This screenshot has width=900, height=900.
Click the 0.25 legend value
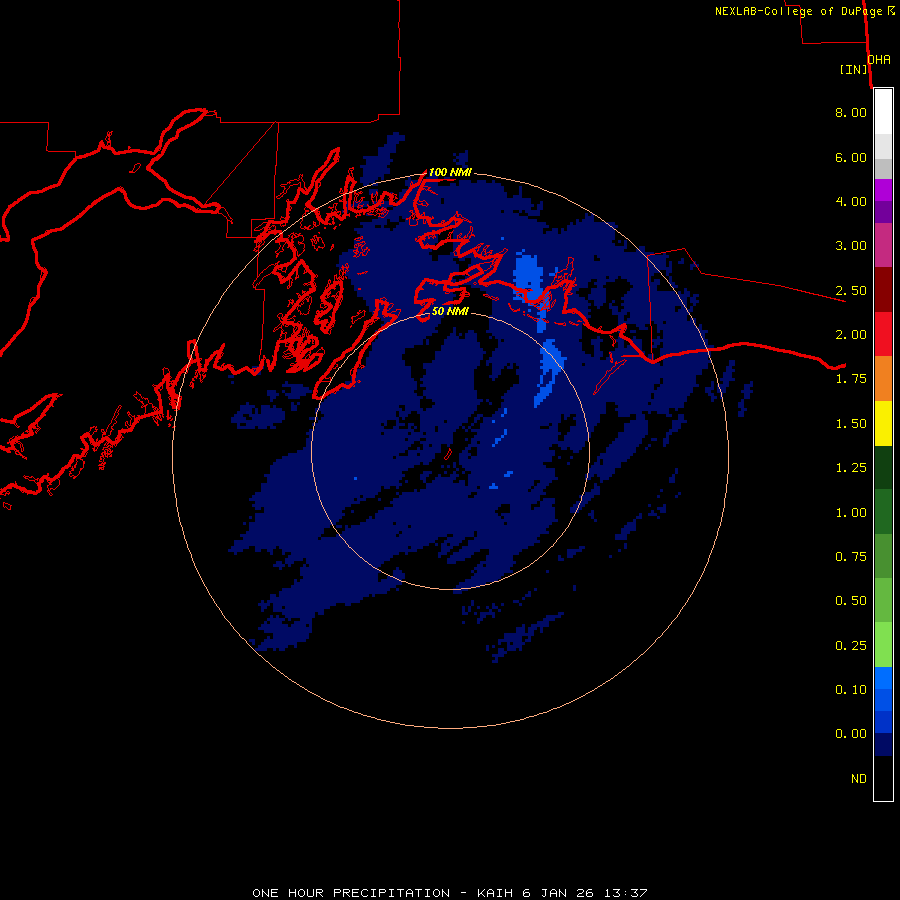tap(851, 646)
